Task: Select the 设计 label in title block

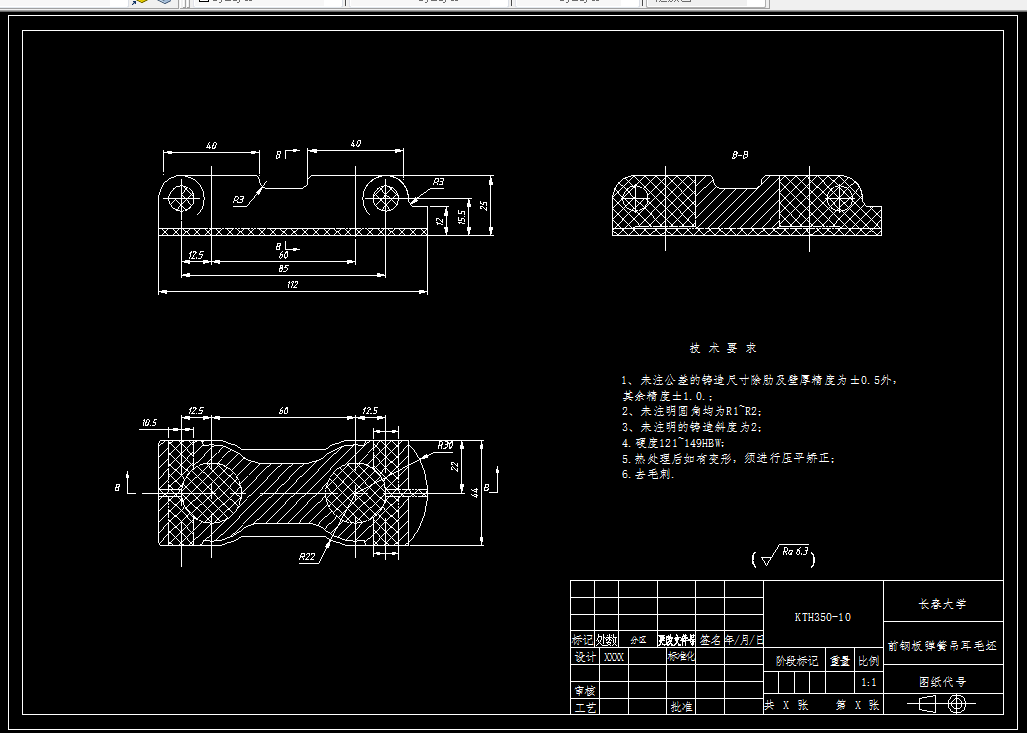Action: [585, 657]
